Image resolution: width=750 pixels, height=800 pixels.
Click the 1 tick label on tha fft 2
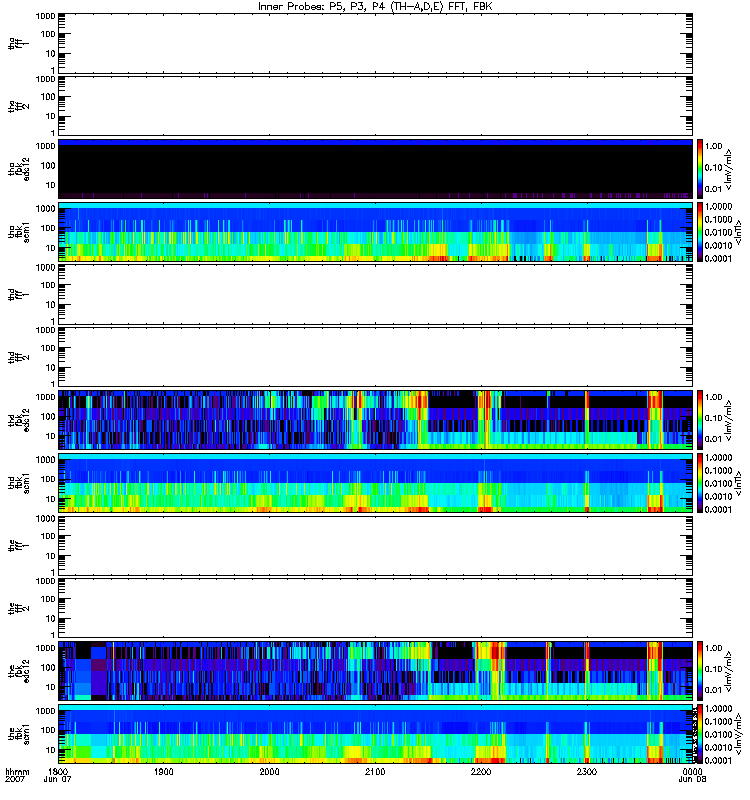click(x=53, y=133)
